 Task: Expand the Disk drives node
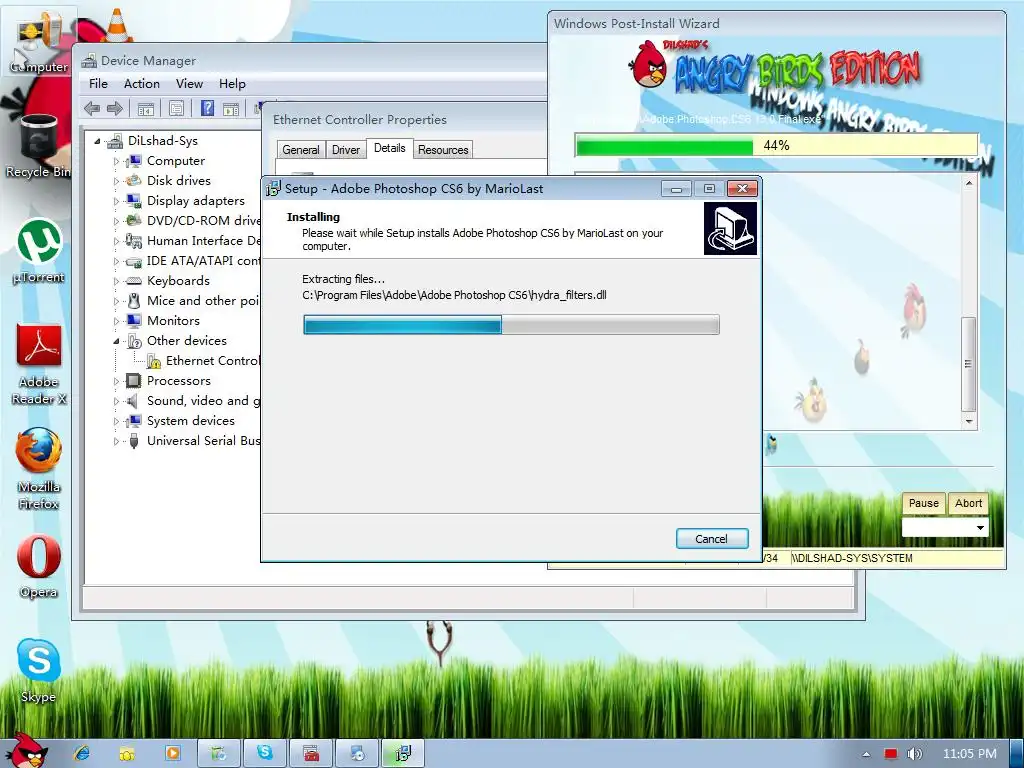[x=116, y=181]
